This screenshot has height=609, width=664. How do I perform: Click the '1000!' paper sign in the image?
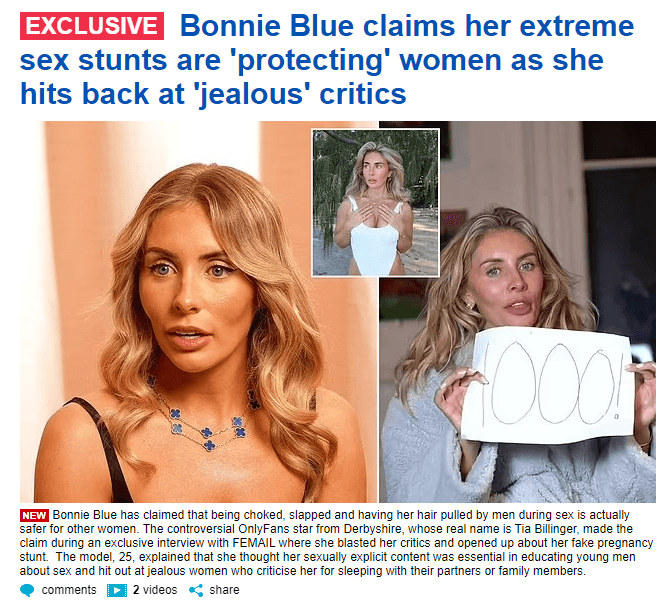coord(546,385)
